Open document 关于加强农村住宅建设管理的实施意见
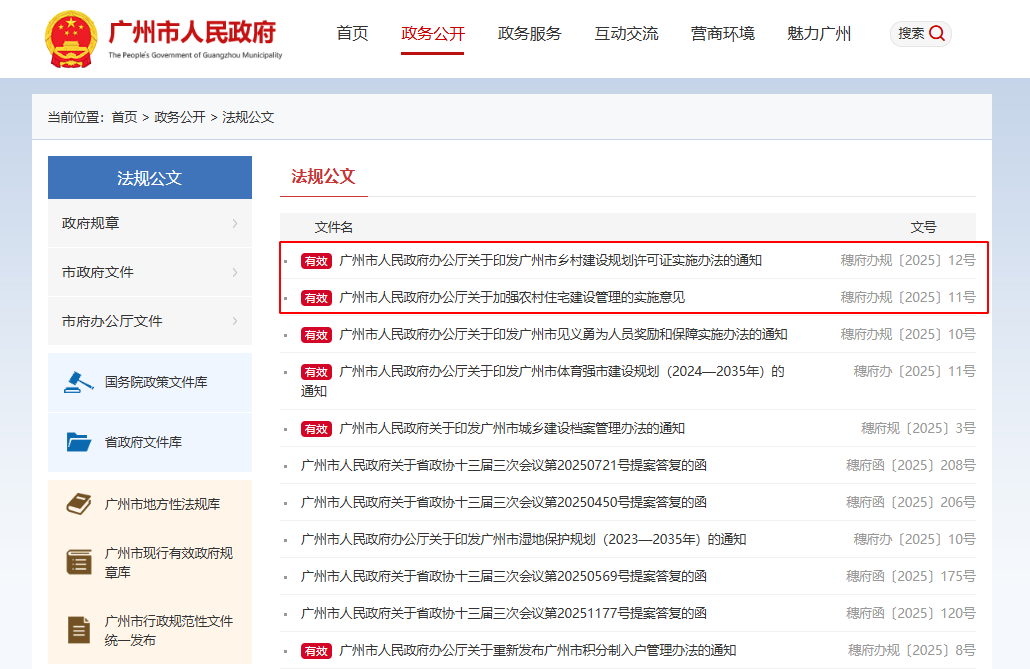 tap(512, 297)
